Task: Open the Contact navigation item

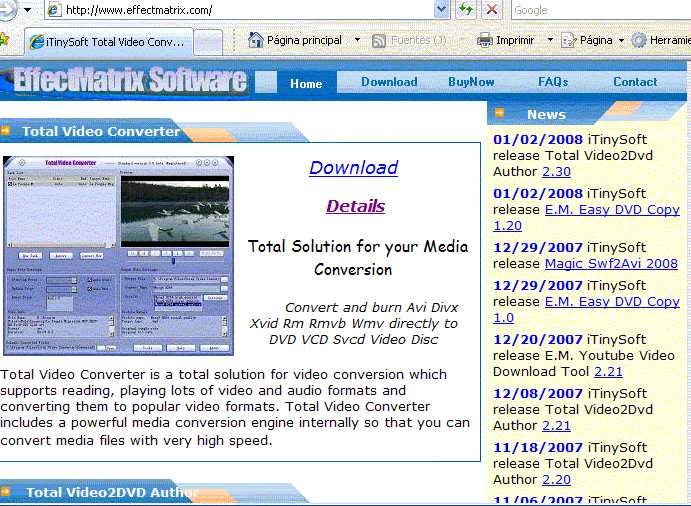Action: [x=635, y=82]
